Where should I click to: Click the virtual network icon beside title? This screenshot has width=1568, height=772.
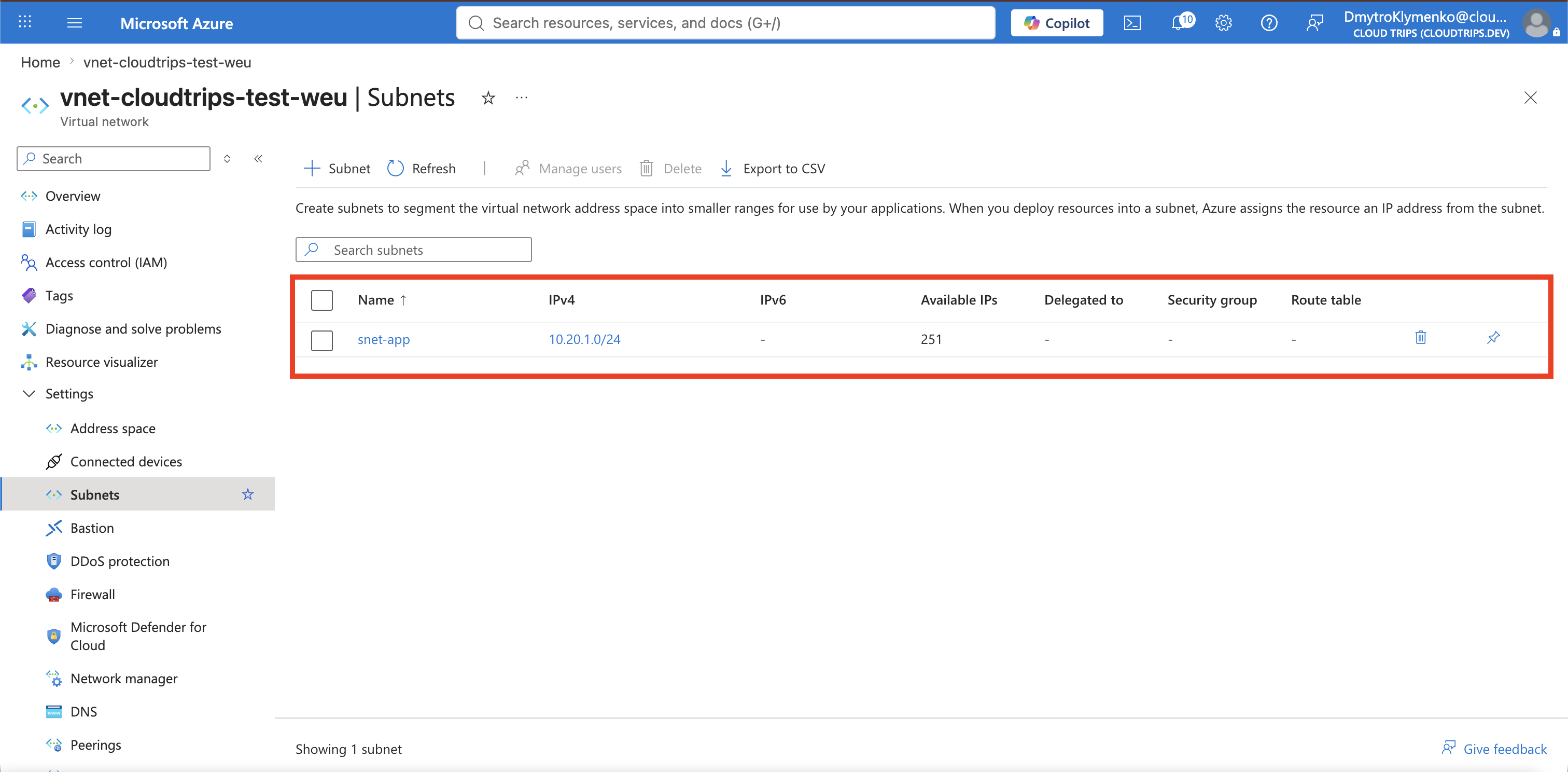[x=35, y=105]
